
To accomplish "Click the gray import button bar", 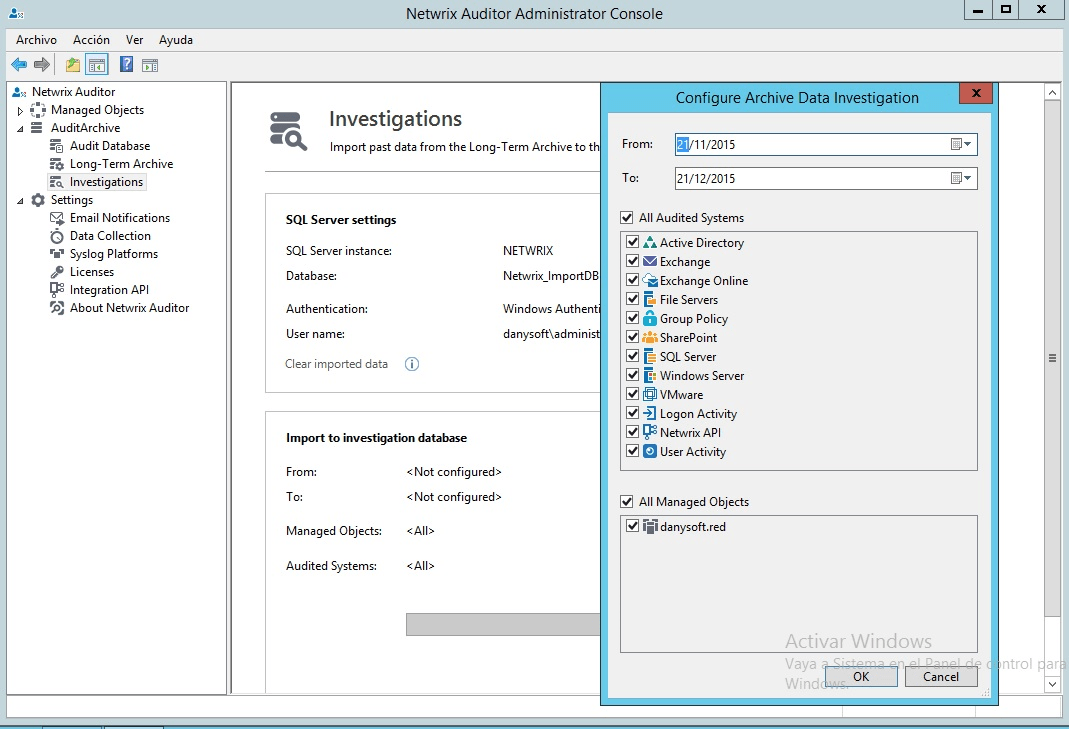I will tap(503, 625).
